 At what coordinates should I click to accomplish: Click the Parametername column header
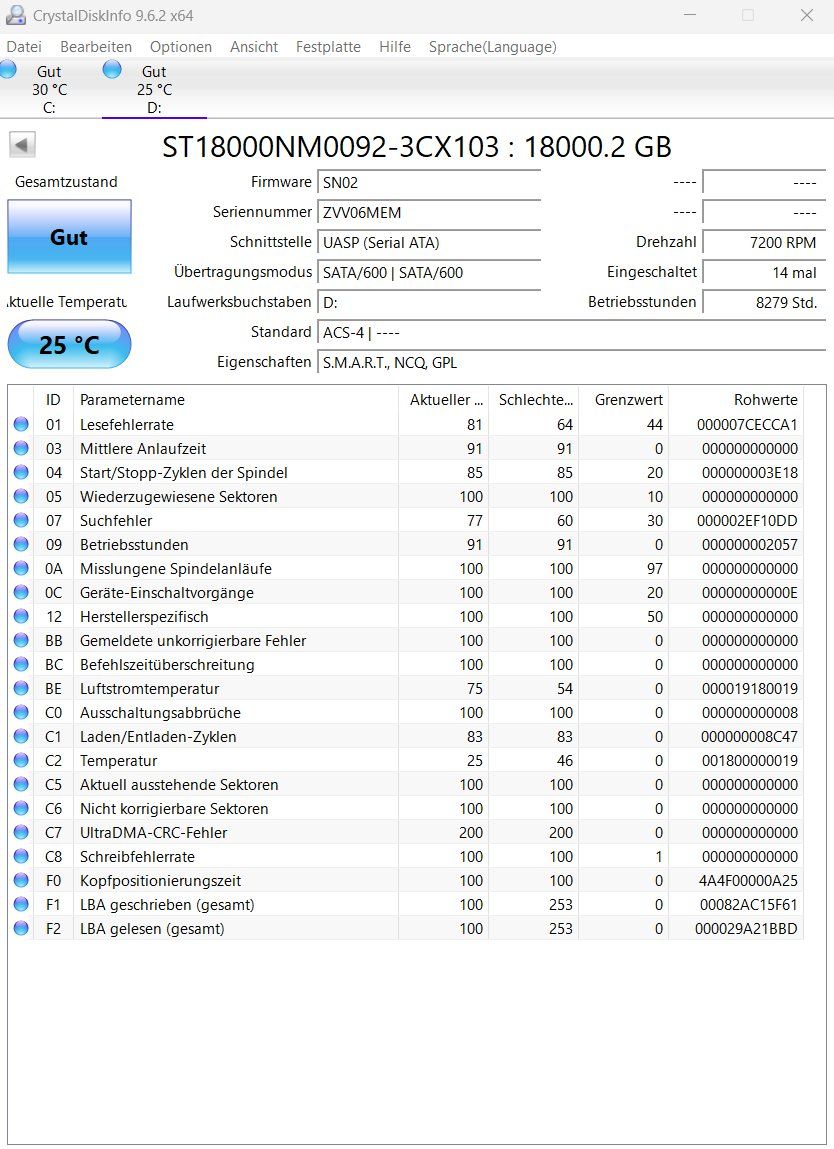point(235,400)
